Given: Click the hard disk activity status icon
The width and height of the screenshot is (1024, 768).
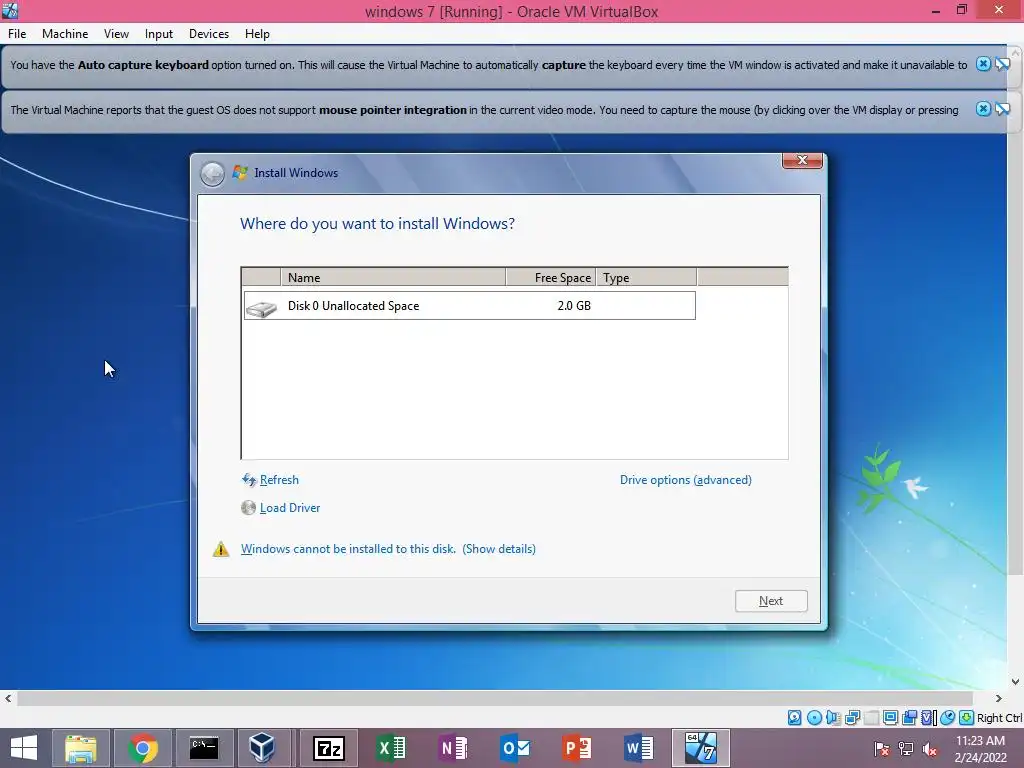Looking at the screenshot, I should click(794, 718).
